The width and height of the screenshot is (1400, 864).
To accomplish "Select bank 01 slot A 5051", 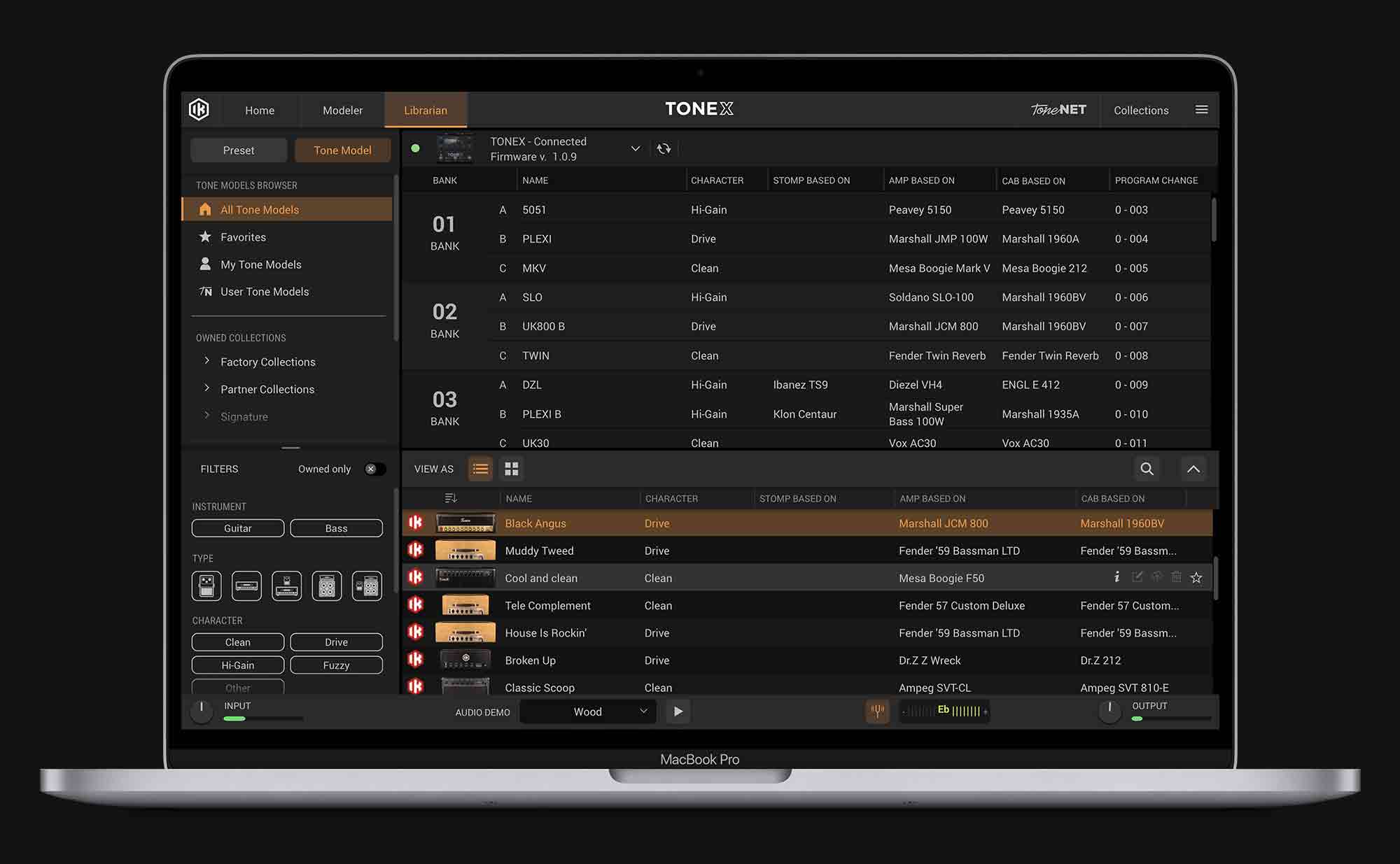I will (x=849, y=210).
